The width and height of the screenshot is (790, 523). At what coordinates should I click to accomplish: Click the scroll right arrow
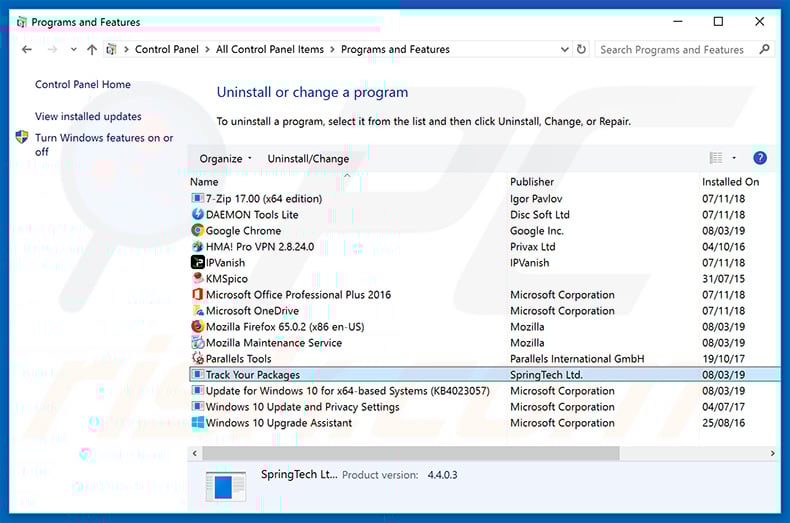tap(772, 453)
